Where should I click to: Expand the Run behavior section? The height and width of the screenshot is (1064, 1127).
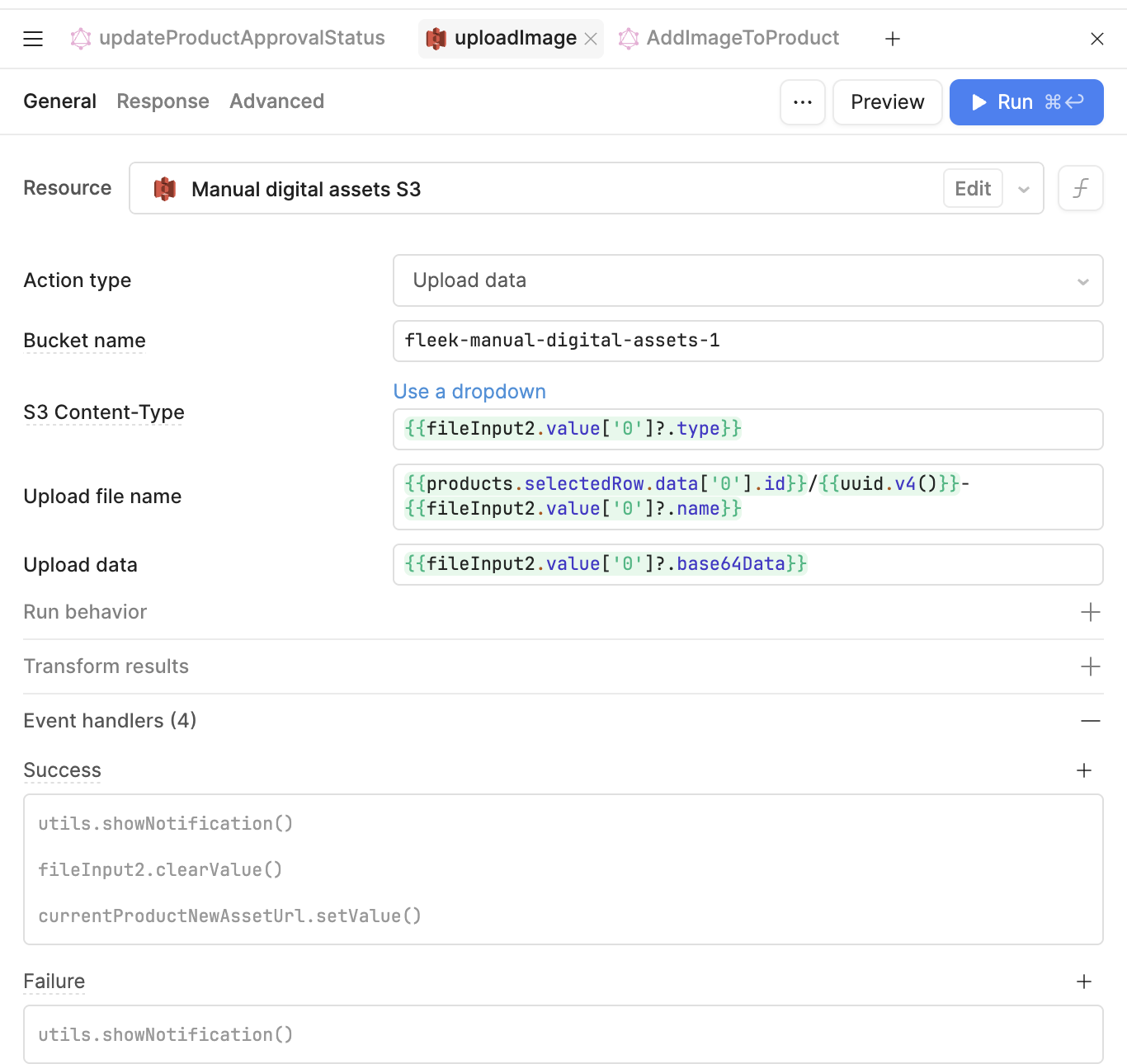click(1090, 612)
